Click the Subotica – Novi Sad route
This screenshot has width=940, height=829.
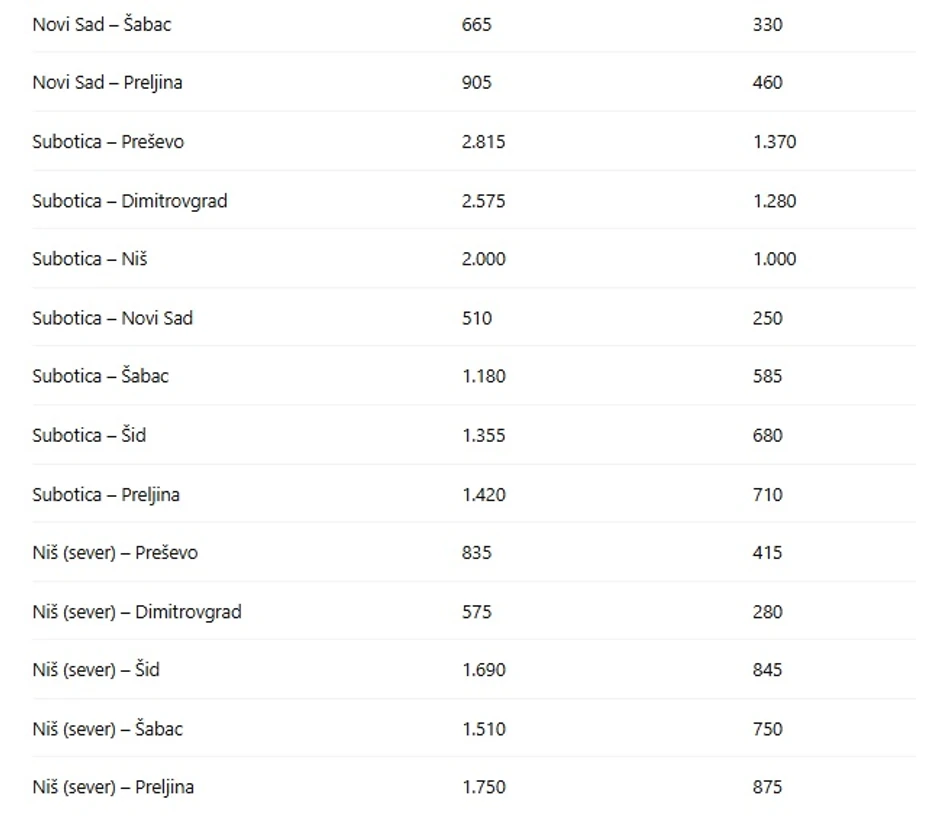click(112, 318)
